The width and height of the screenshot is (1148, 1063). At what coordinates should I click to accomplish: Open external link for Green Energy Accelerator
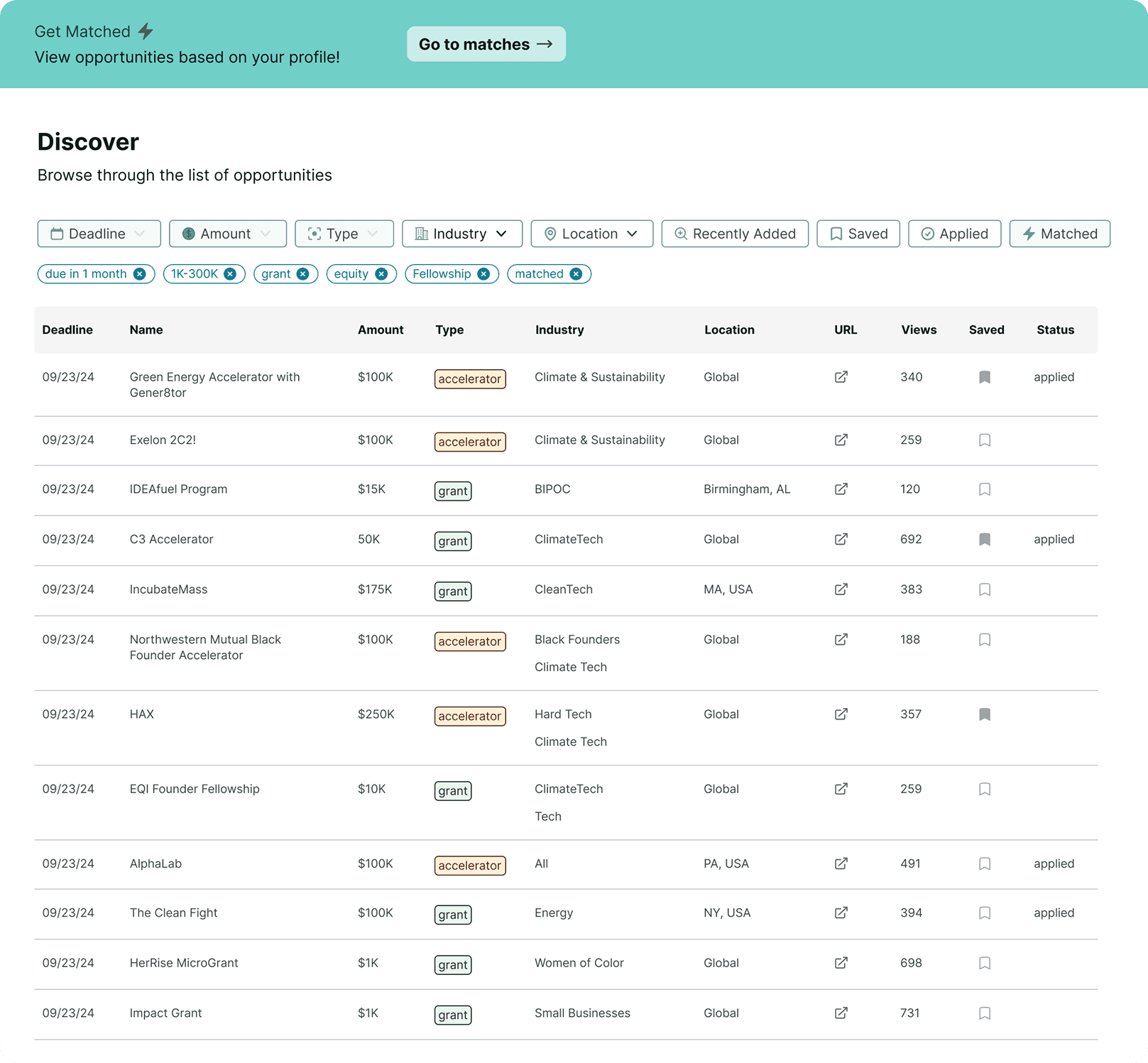tap(841, 377)
